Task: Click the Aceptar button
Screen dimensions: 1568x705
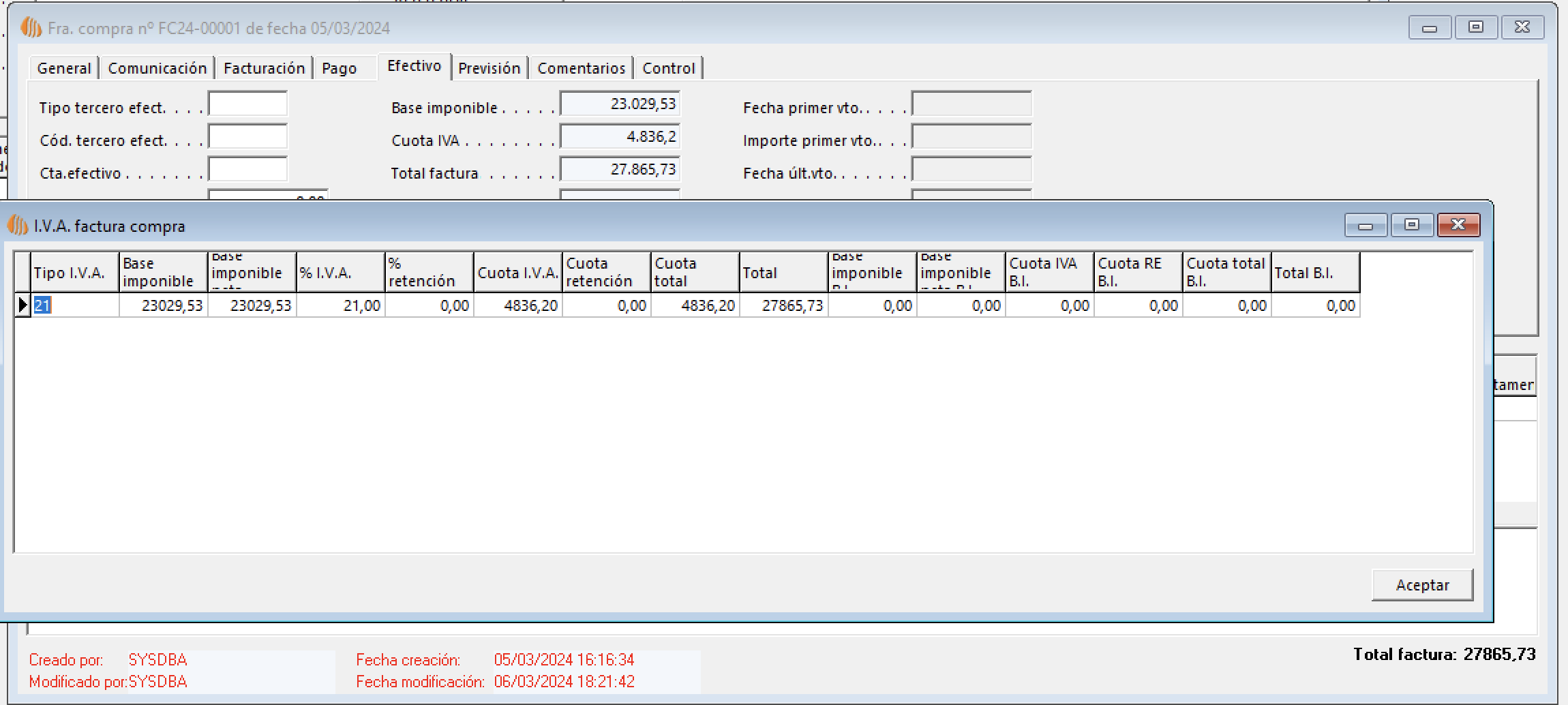Action: click(x=1421, y=585)
